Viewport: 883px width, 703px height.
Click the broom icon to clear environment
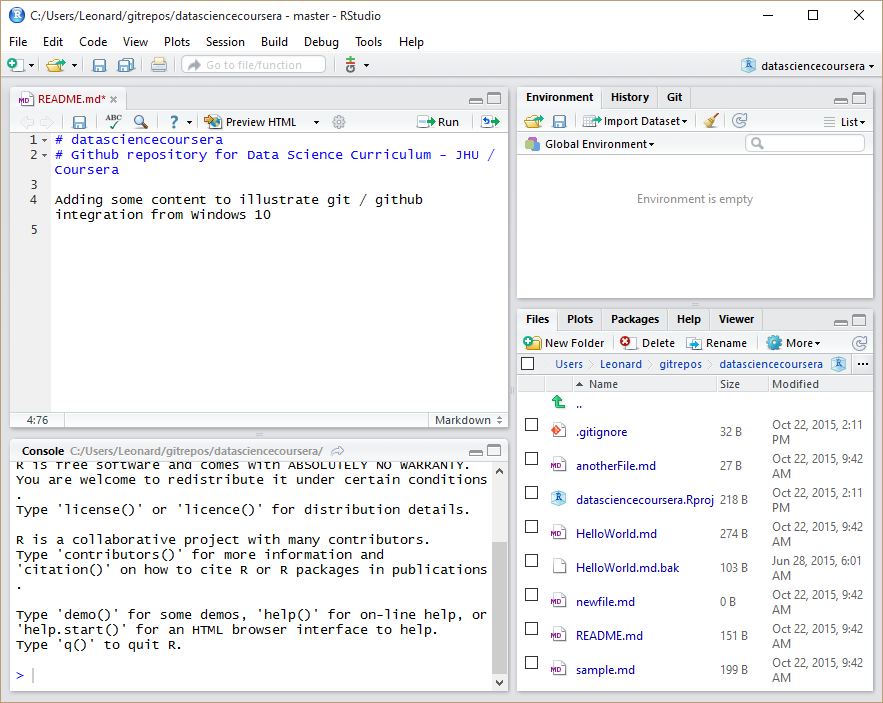[711, 121]
